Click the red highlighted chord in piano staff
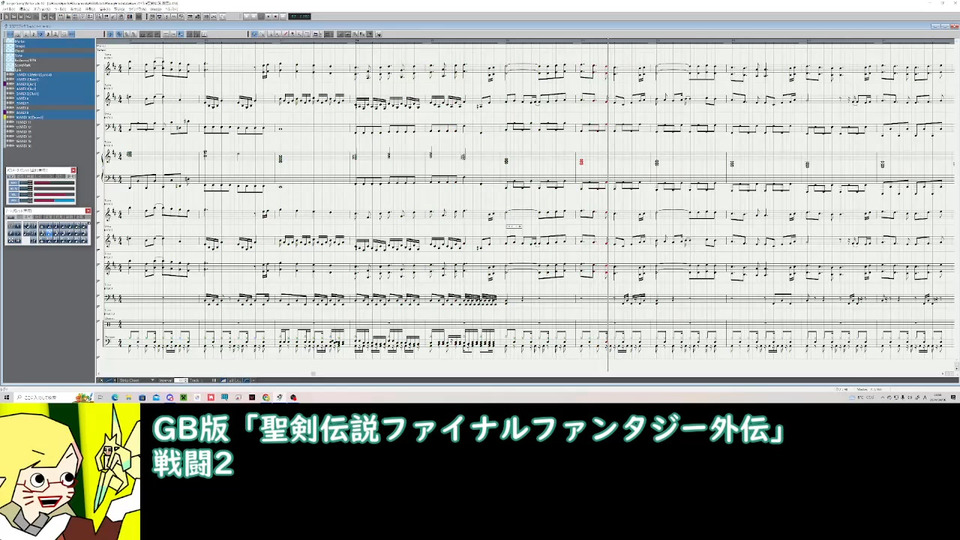The width and height of the screenshot is (960, 540). 581,162
